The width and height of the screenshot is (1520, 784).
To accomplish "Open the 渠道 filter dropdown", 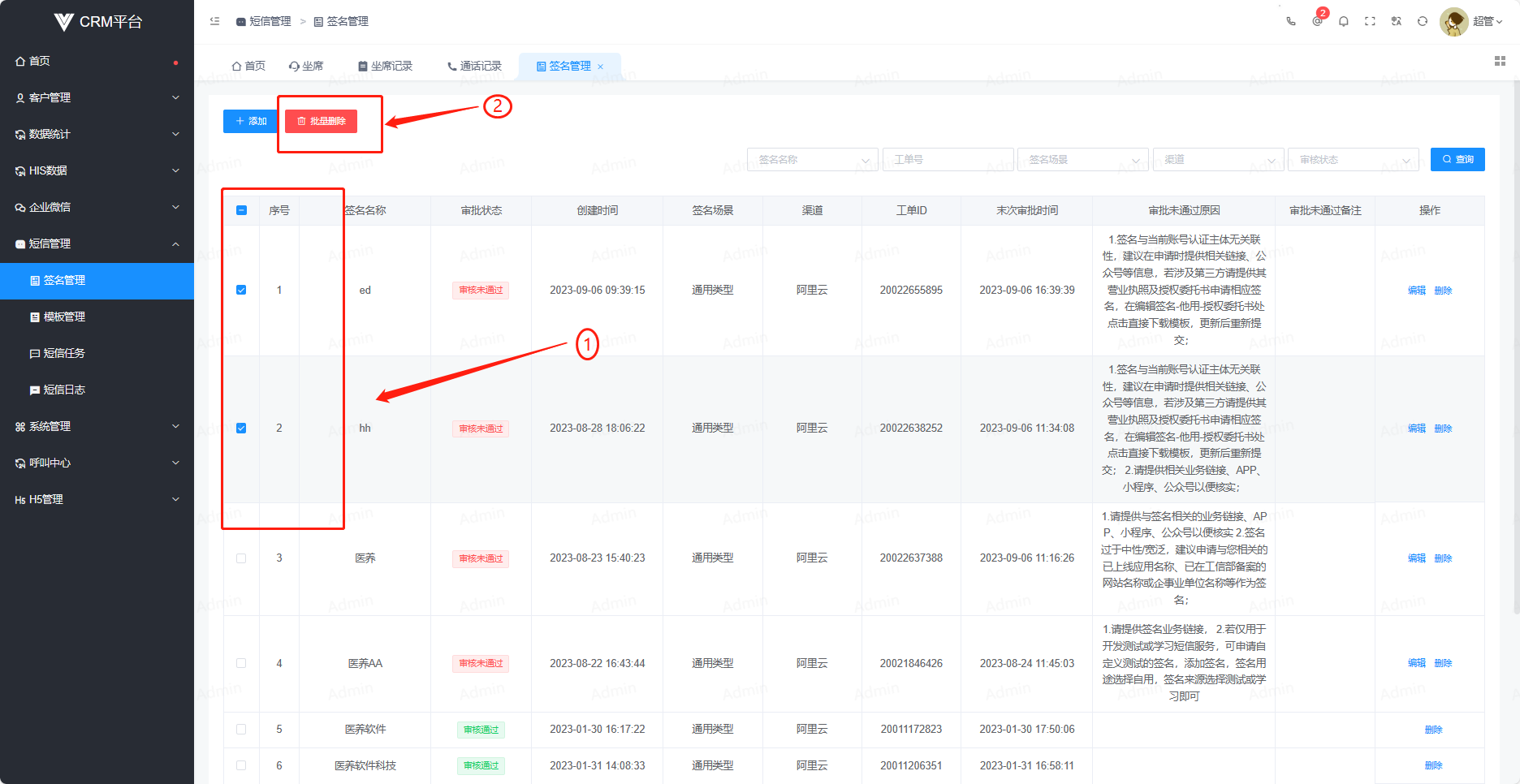I will pos(1219,159).
